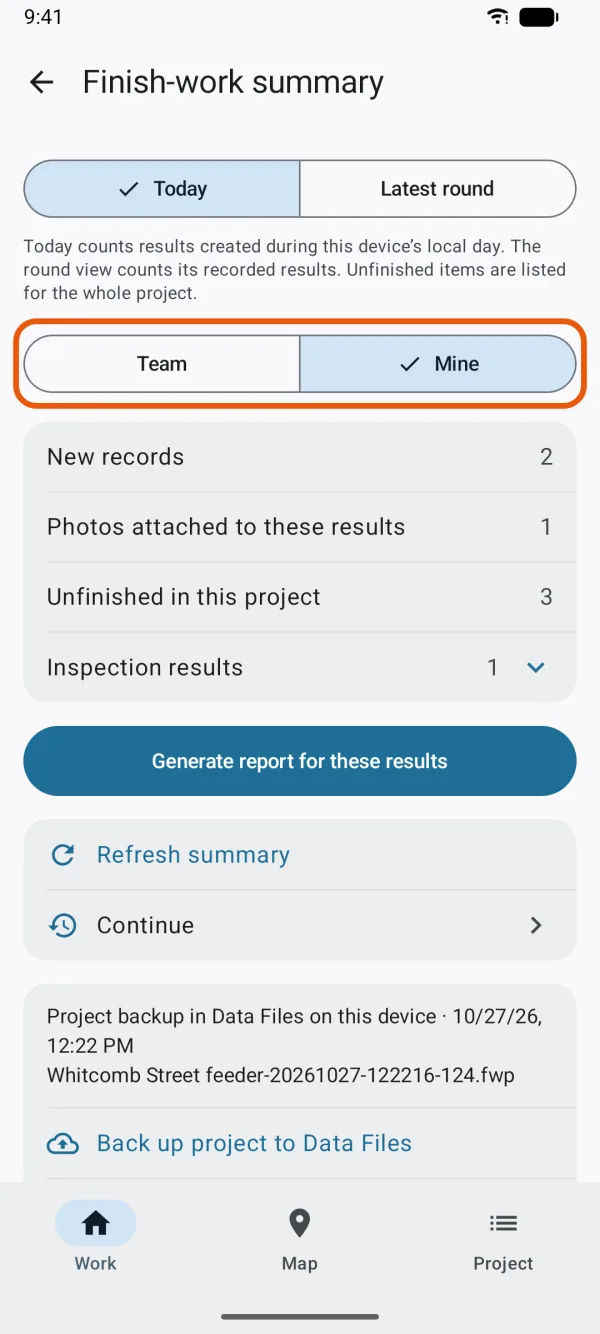
Task: Go to the Project tab label
Action: [x=503, y=1263]
